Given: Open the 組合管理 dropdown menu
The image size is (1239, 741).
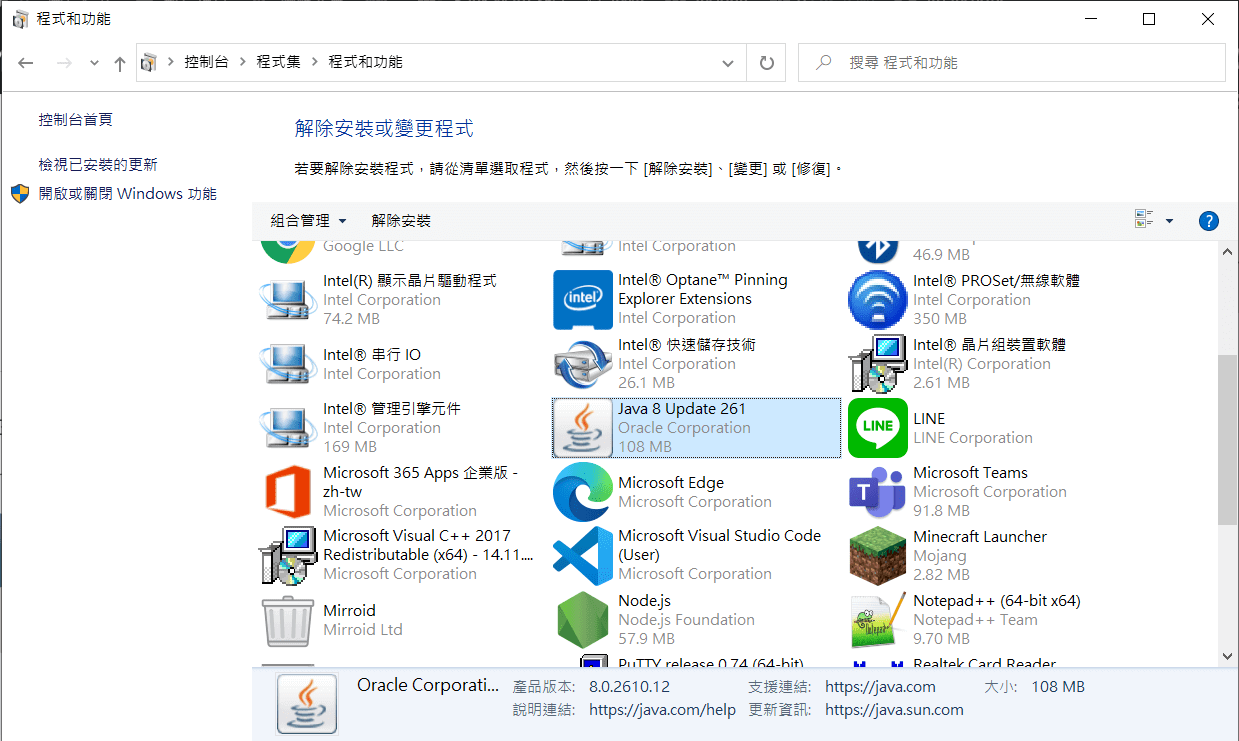Looking at the screenshot, I should pos(308,220).
